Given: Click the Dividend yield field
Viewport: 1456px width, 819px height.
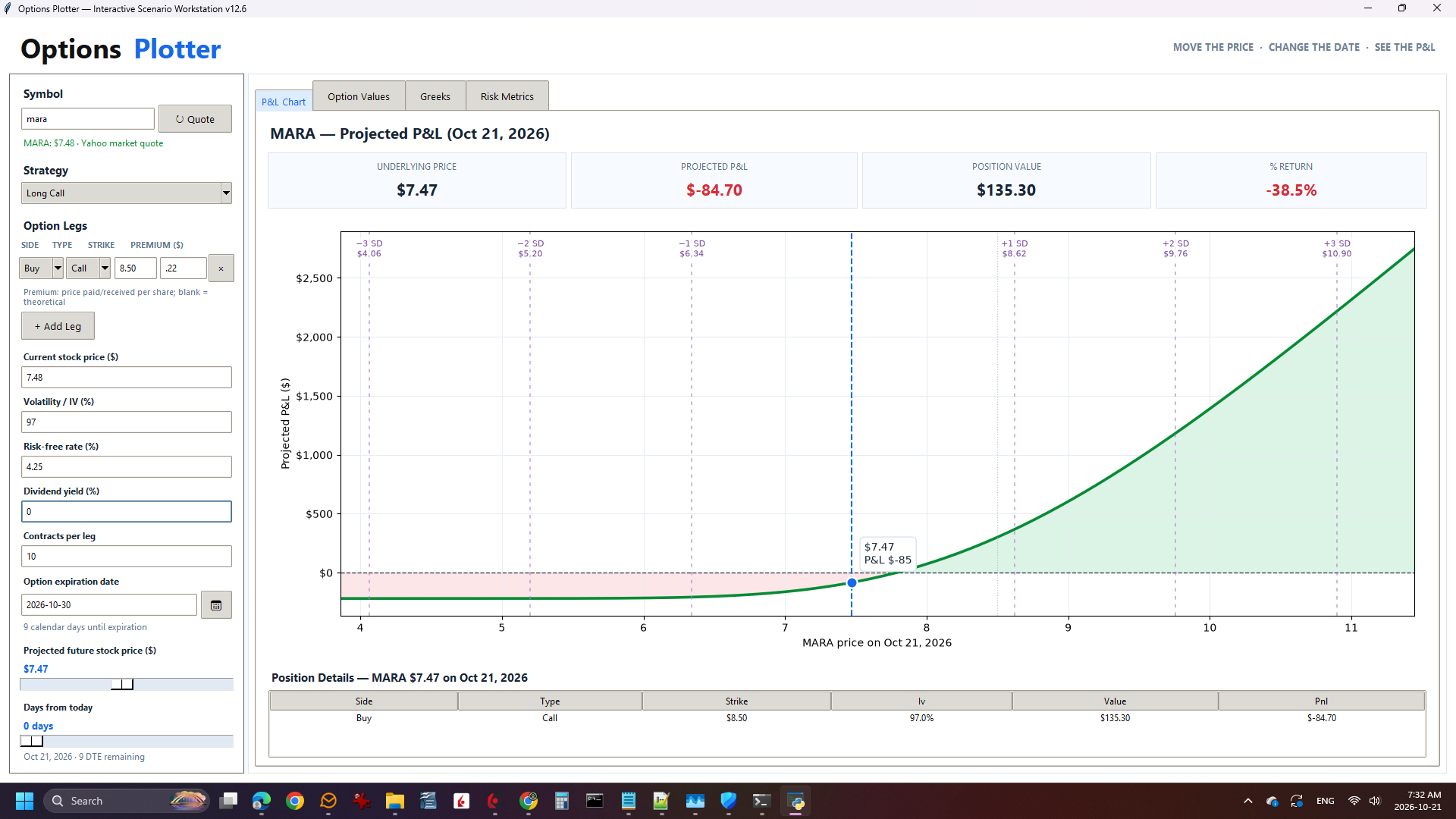Looking at the screenshot, I should coord(126,512).
